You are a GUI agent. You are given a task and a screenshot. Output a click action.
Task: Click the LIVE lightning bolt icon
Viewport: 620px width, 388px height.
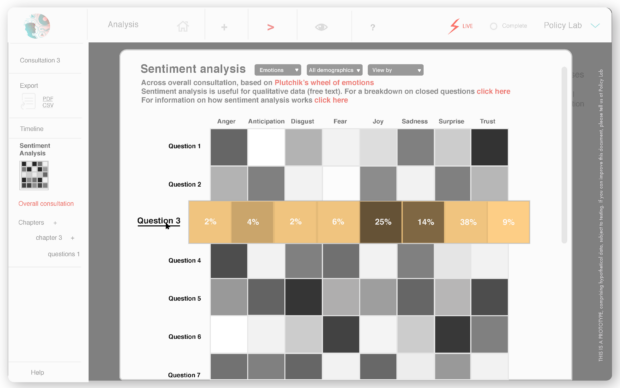(454, 26)
